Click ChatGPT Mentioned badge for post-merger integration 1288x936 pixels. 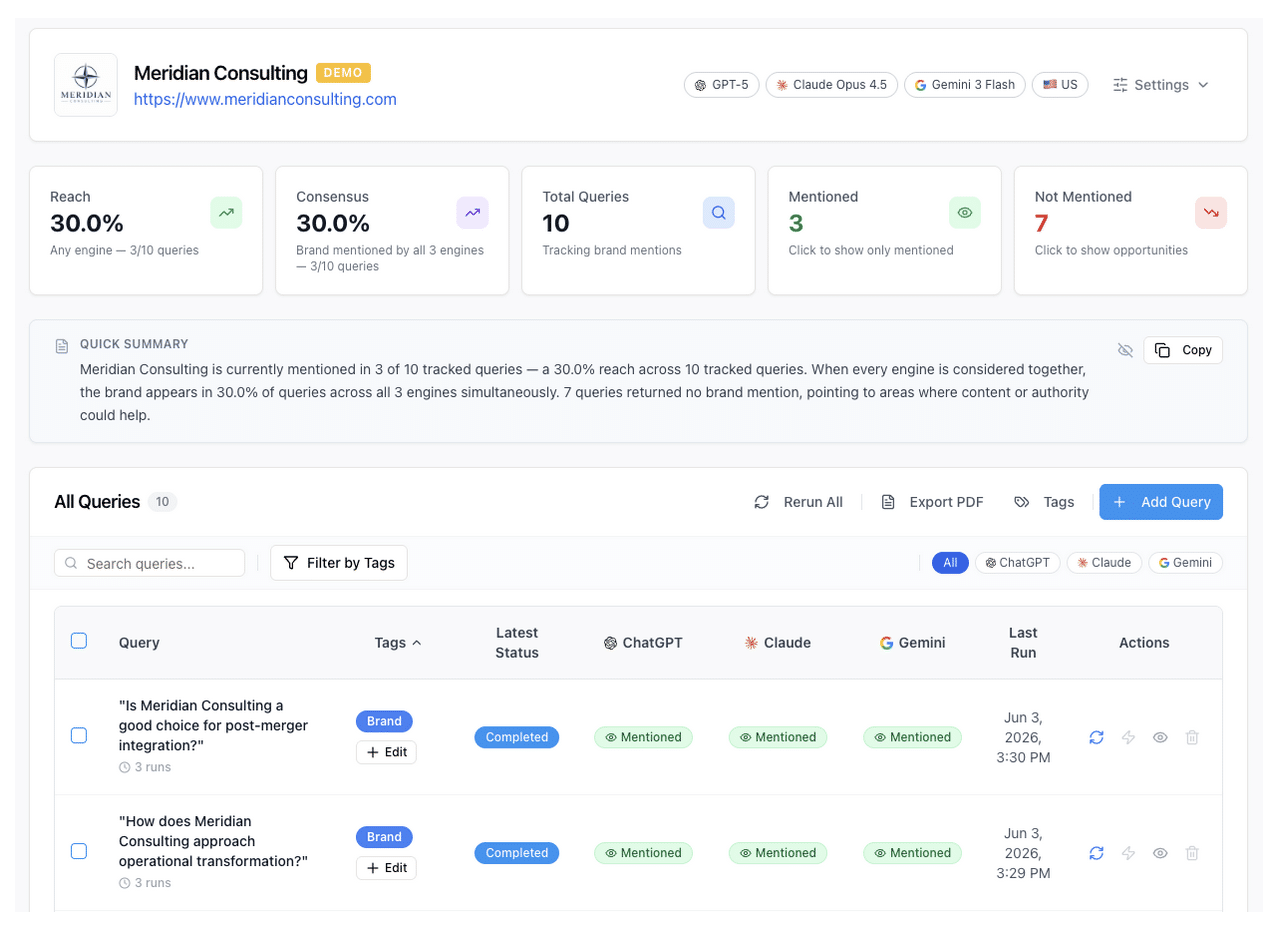[643, 737]
